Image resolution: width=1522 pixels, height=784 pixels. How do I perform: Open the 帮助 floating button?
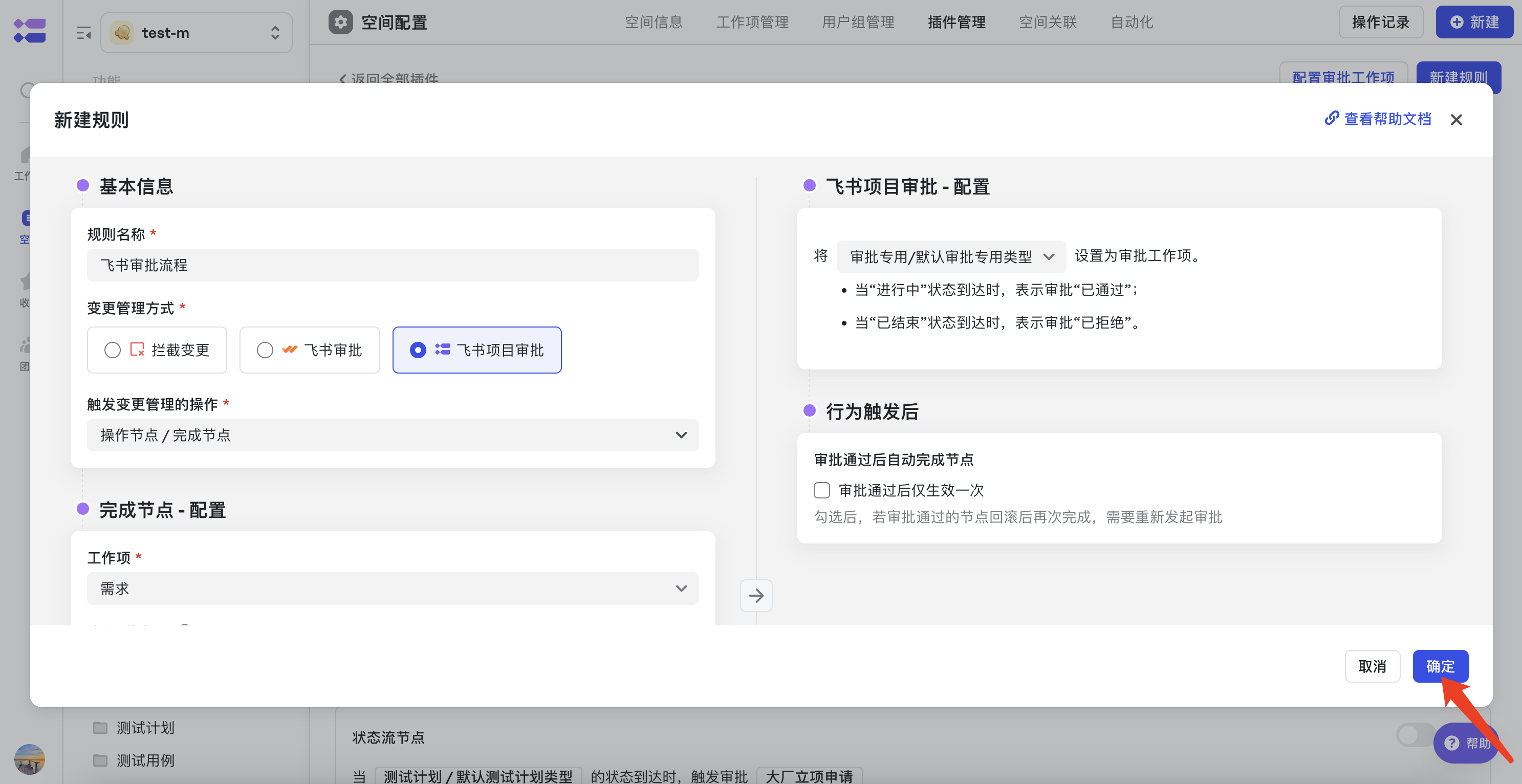[1467, 743]
